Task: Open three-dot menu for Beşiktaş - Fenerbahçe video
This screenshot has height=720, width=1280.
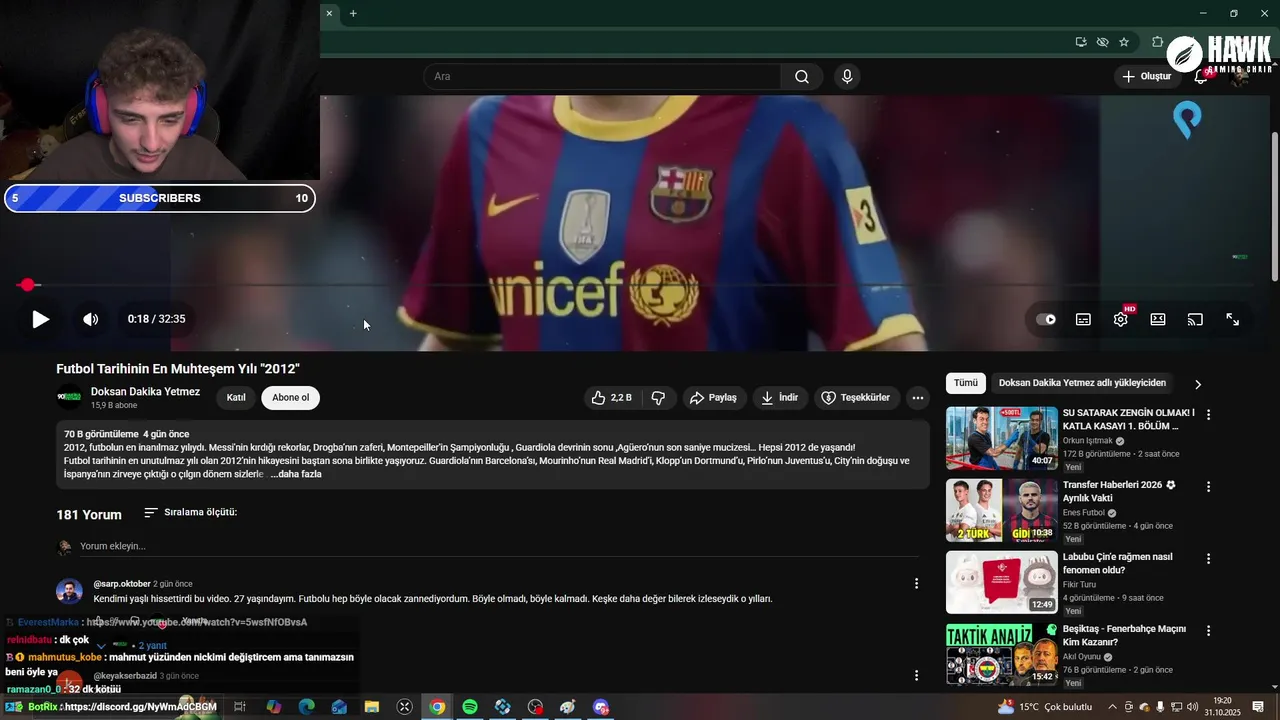Action: coord(1209,631)
